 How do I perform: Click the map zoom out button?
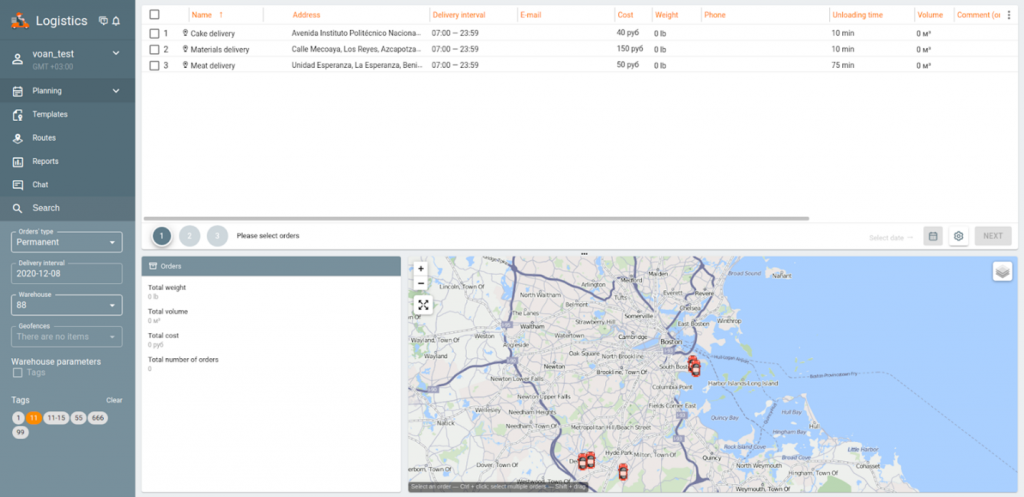point(421,283)
